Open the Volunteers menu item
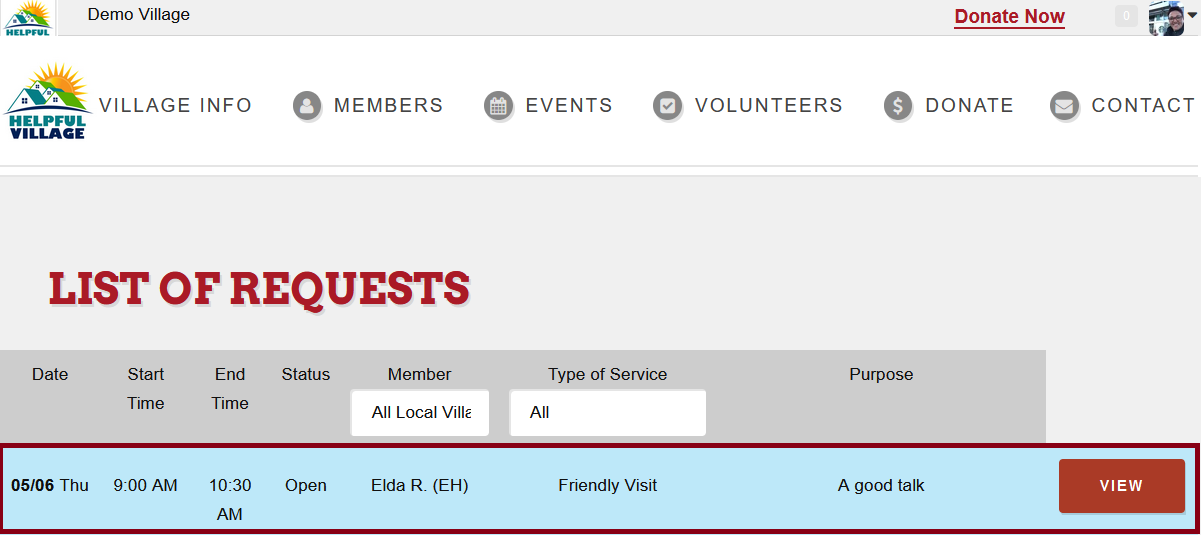This screenshot has height=535, width=1201. pos(769,105)
